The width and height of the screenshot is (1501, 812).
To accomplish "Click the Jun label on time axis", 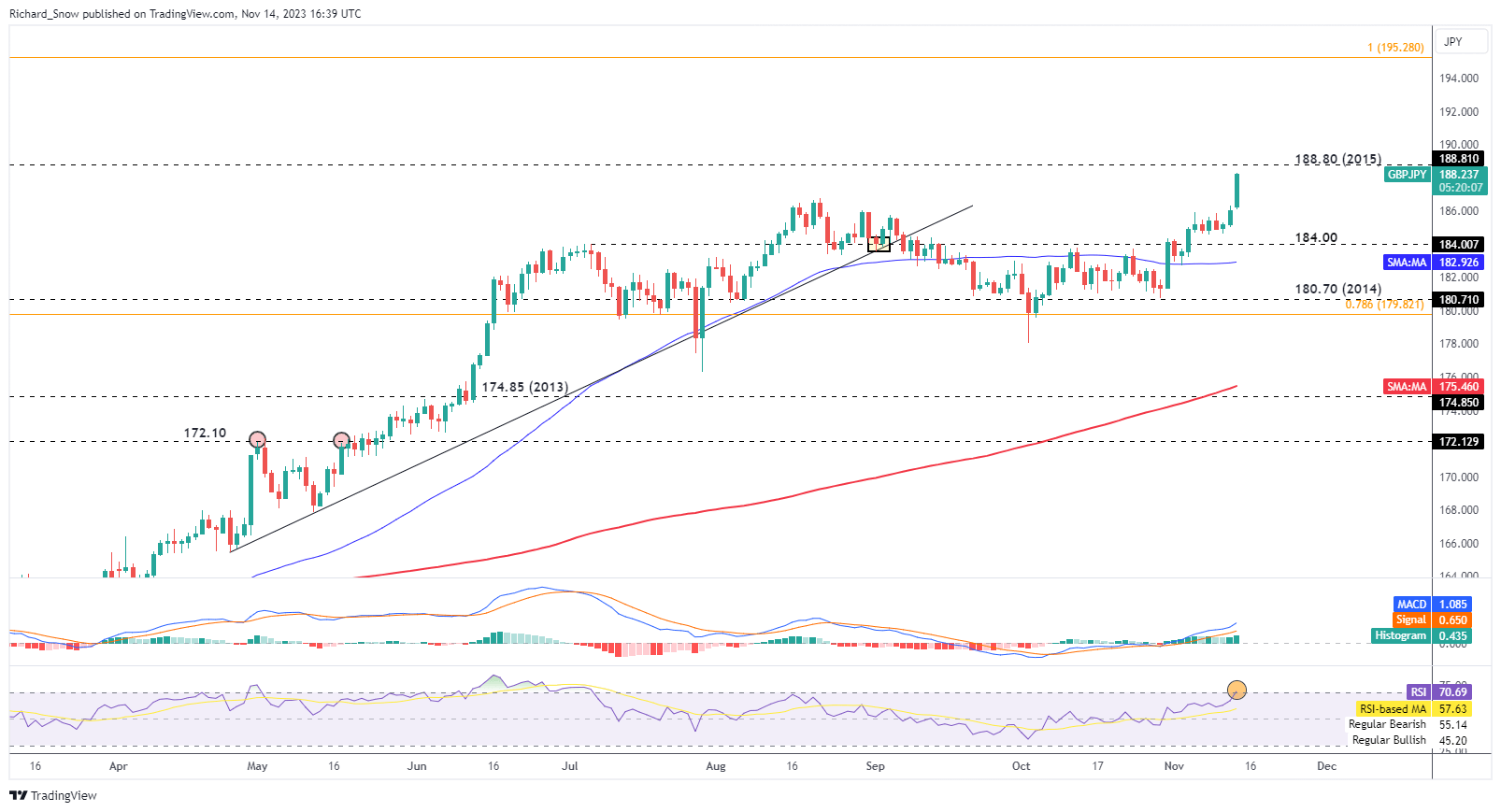I will [x=417, y=766].
